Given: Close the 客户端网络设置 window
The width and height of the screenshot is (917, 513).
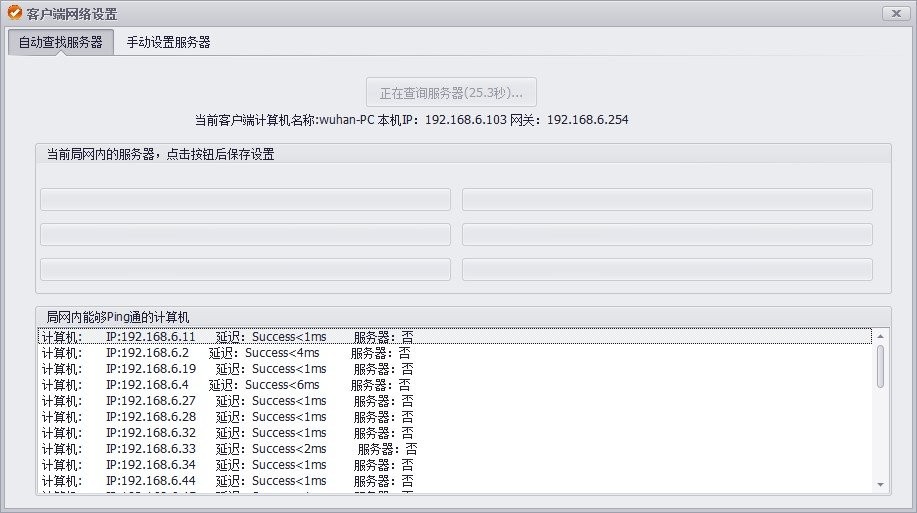Looking at the screenshot, I should [x=896, y=13].
